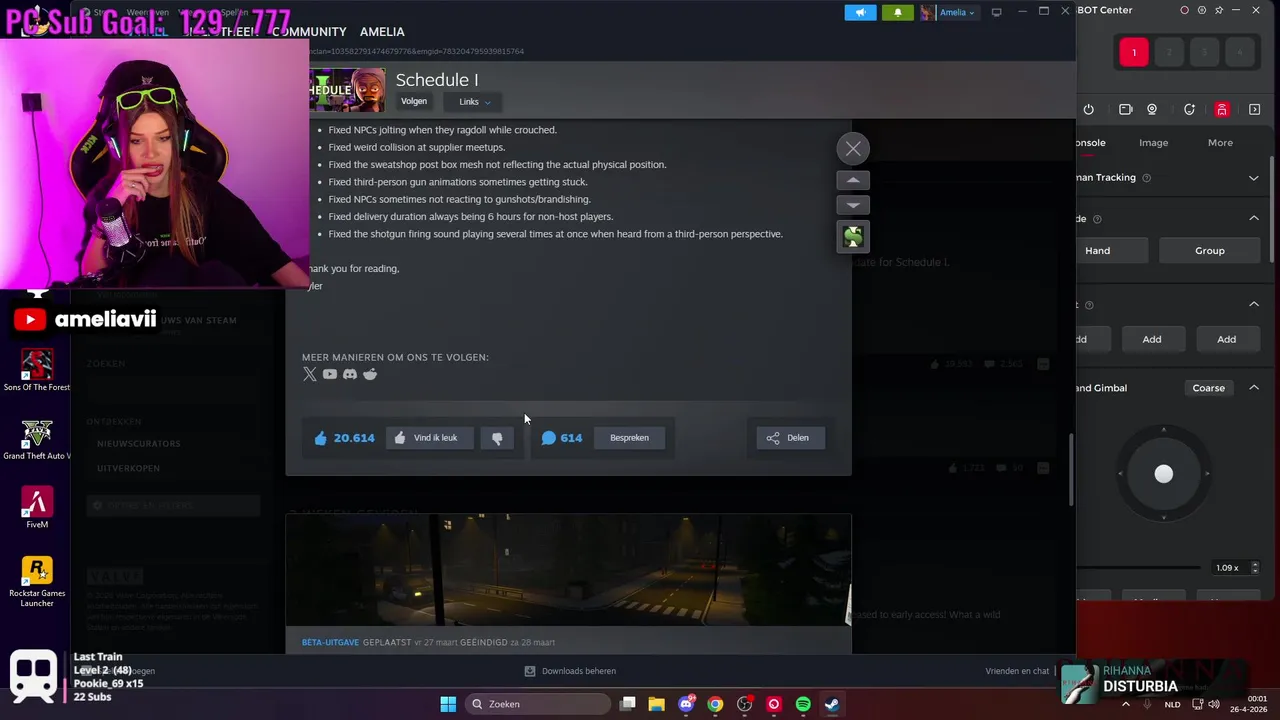1280x720 pixels.
Task: Share the post via 'Delen'
Action: [790, 438]
